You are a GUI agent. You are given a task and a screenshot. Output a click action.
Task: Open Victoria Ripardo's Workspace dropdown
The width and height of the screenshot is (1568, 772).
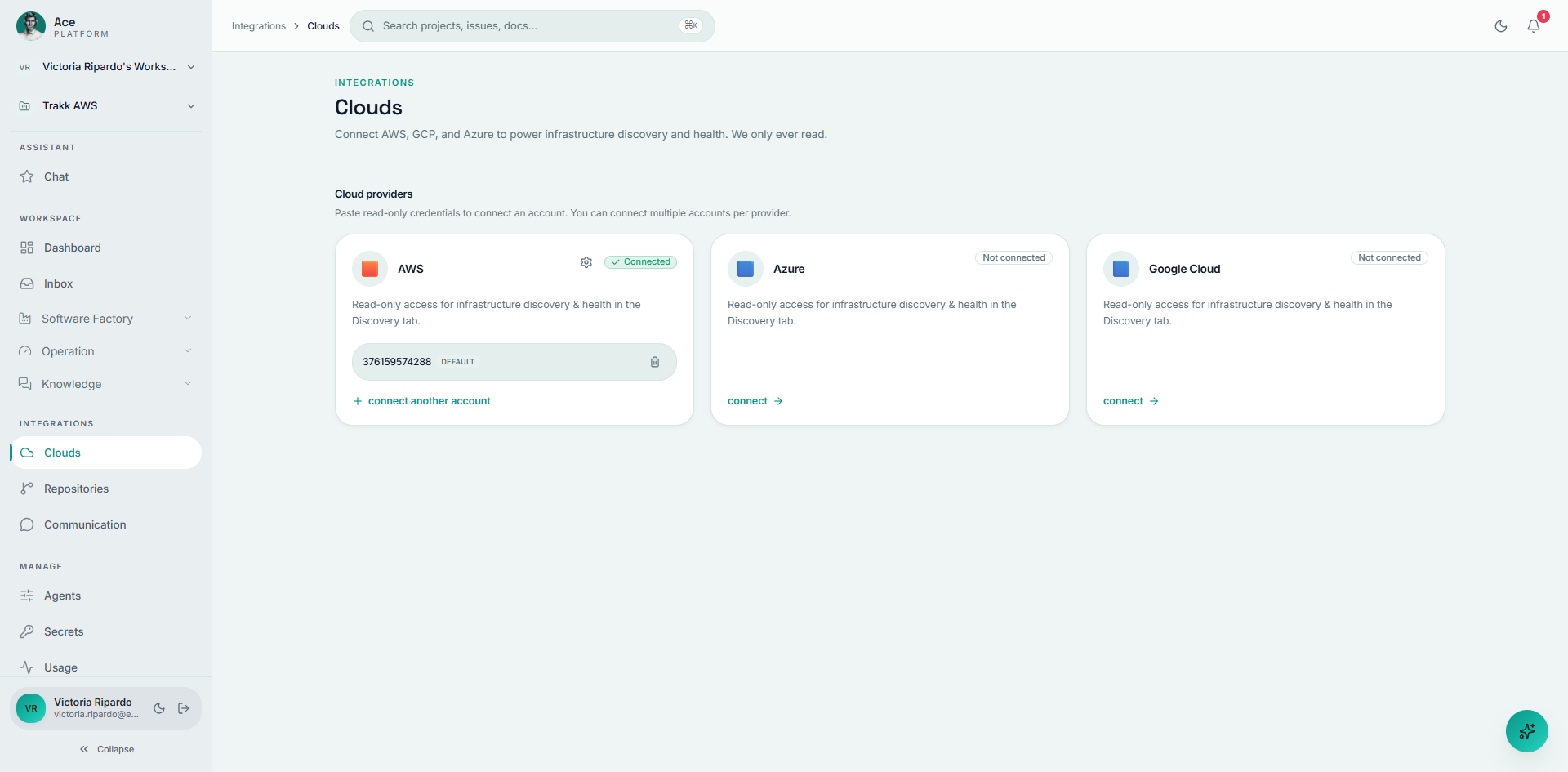(106, 67)
